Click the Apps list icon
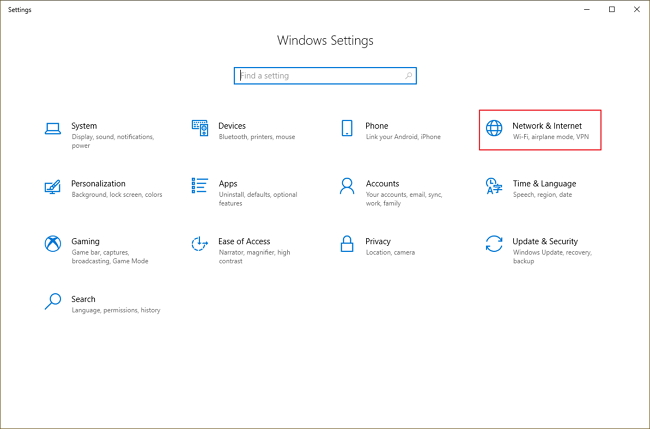 [199, 186]
